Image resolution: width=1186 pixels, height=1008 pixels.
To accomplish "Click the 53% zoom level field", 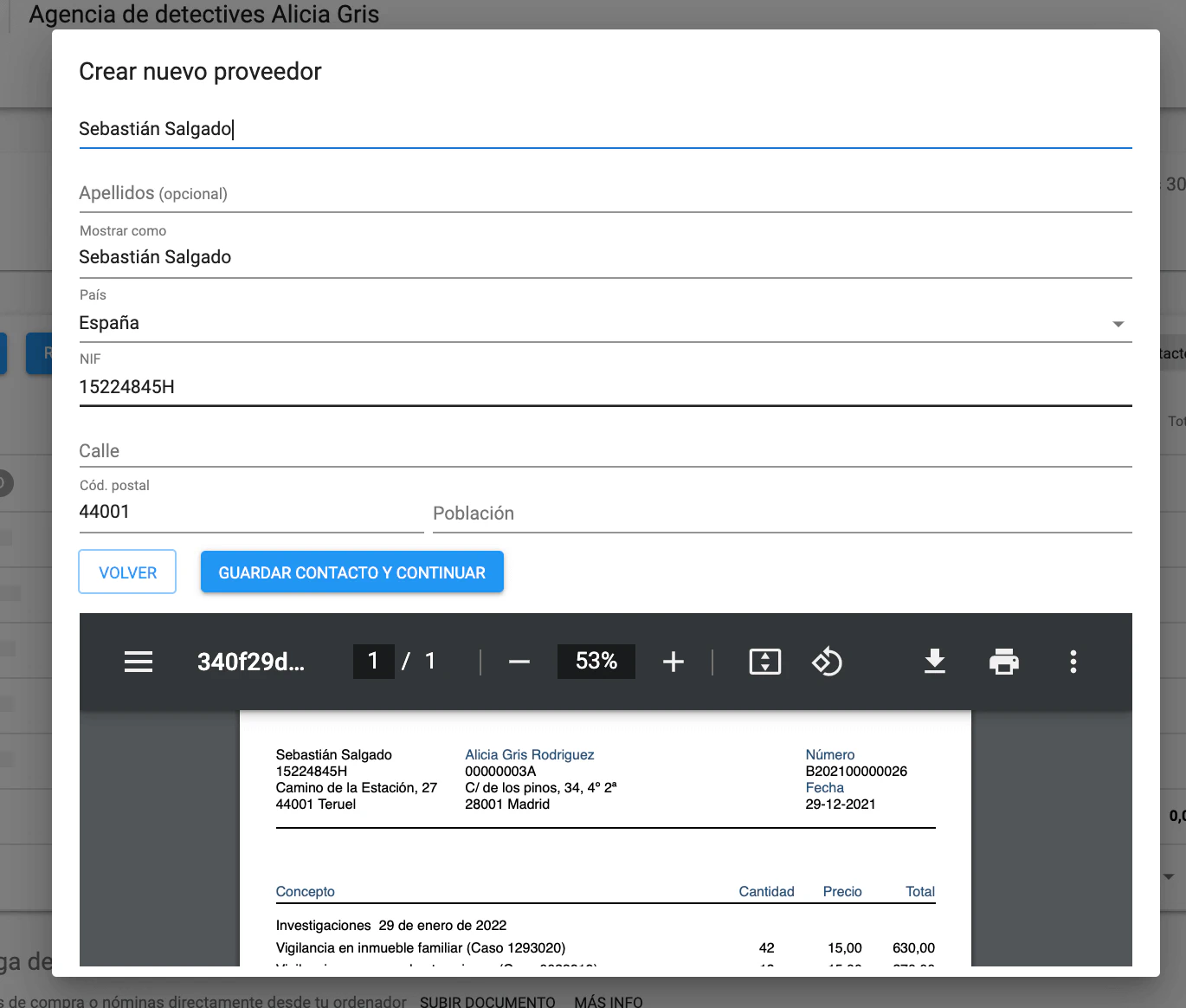I will point(596,662).
